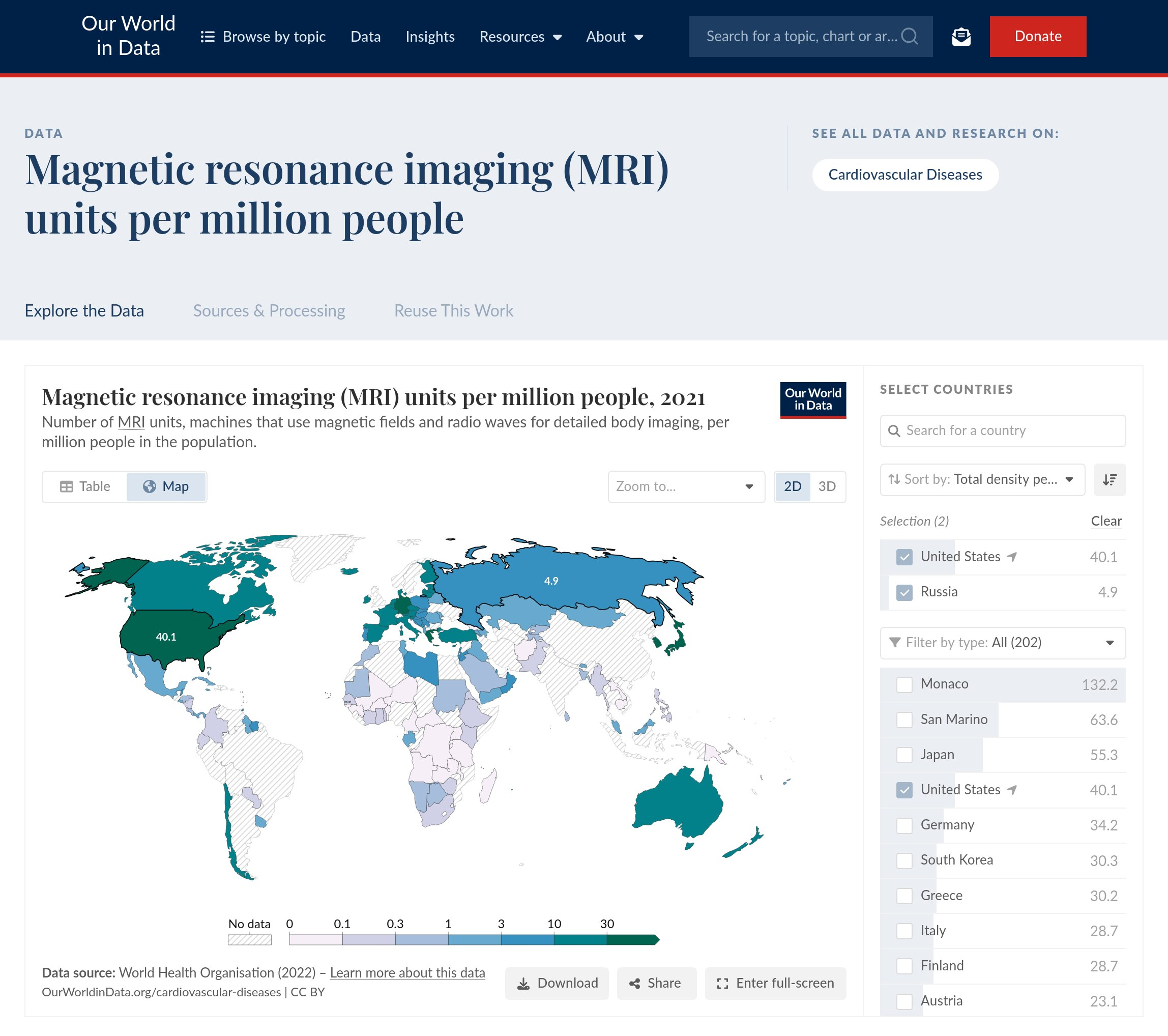Check the Greece checkbox
This screenshot has height=1036, width=1168.
pyautogui.click(x=904, y=896)
